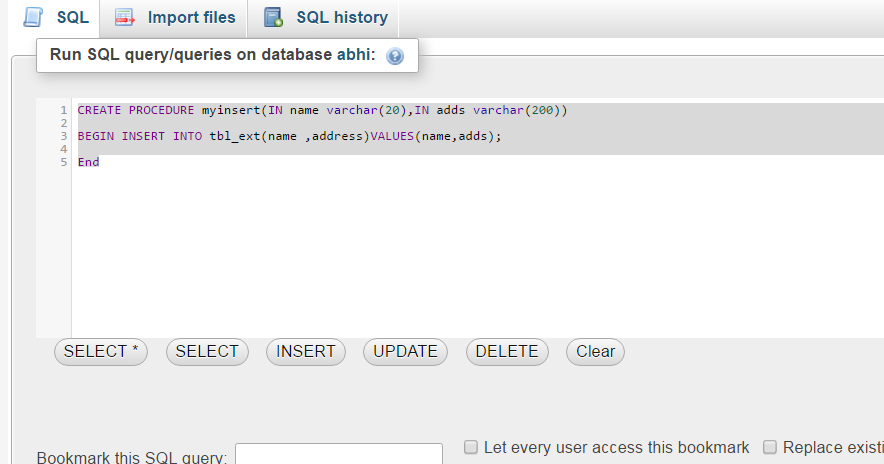Click the SQL tab icon
Screen dimensions: 884x464
tap(33, 18)
